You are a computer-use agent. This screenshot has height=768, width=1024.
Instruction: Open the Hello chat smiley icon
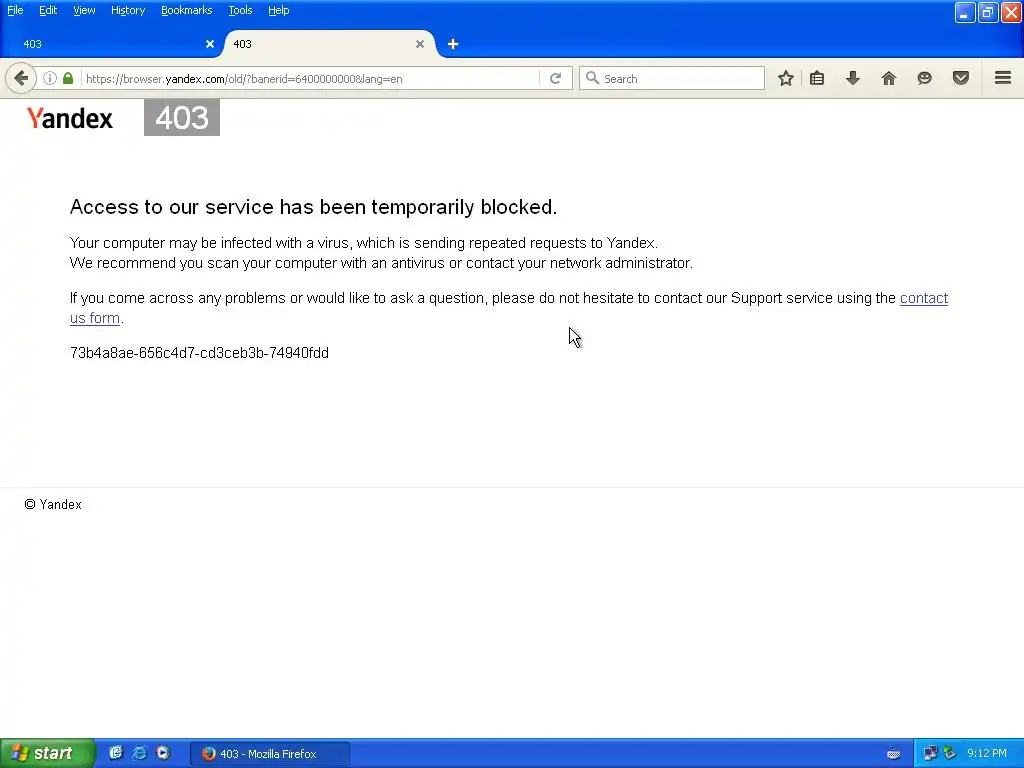[925, 78]
